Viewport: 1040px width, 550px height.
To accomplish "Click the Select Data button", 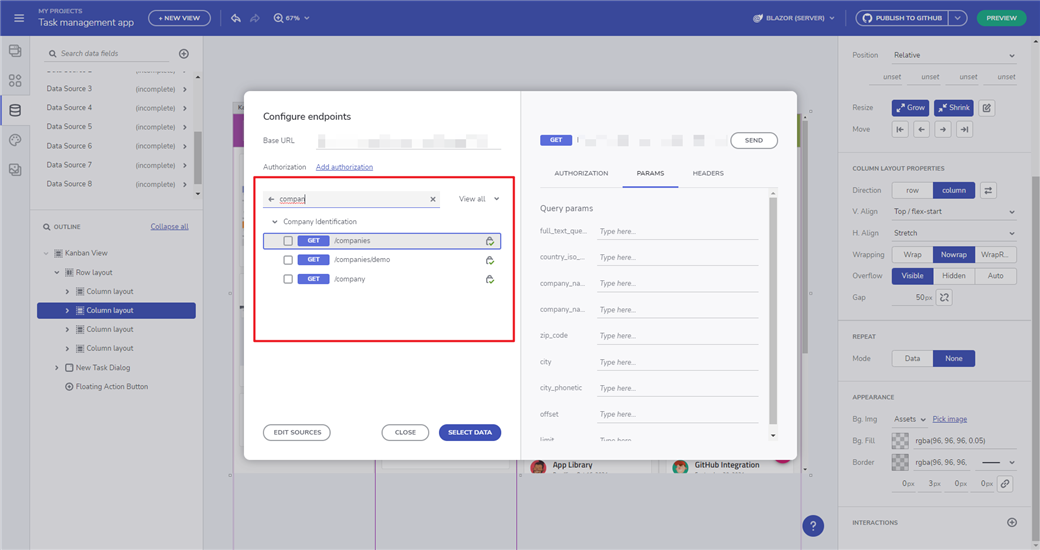I will pyautogui.click(x=469, y=432).
